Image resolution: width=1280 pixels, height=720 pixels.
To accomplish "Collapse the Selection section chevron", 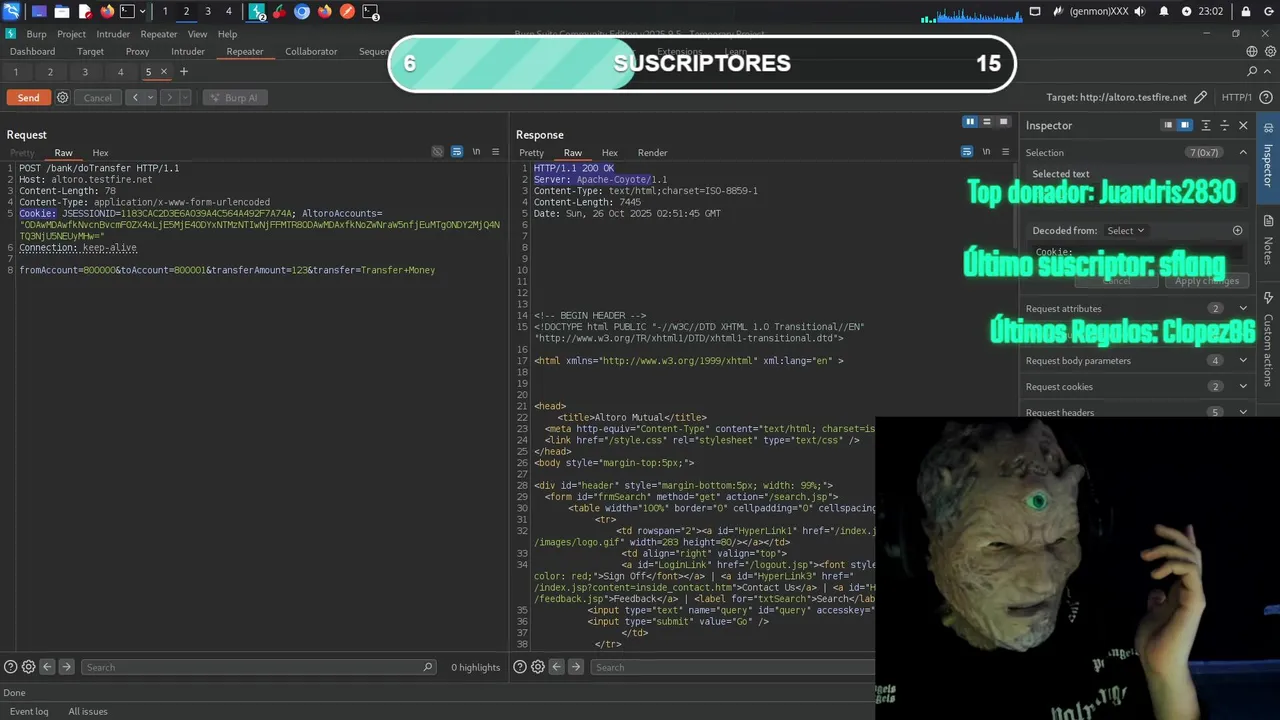I will [x=1243, y=153].
